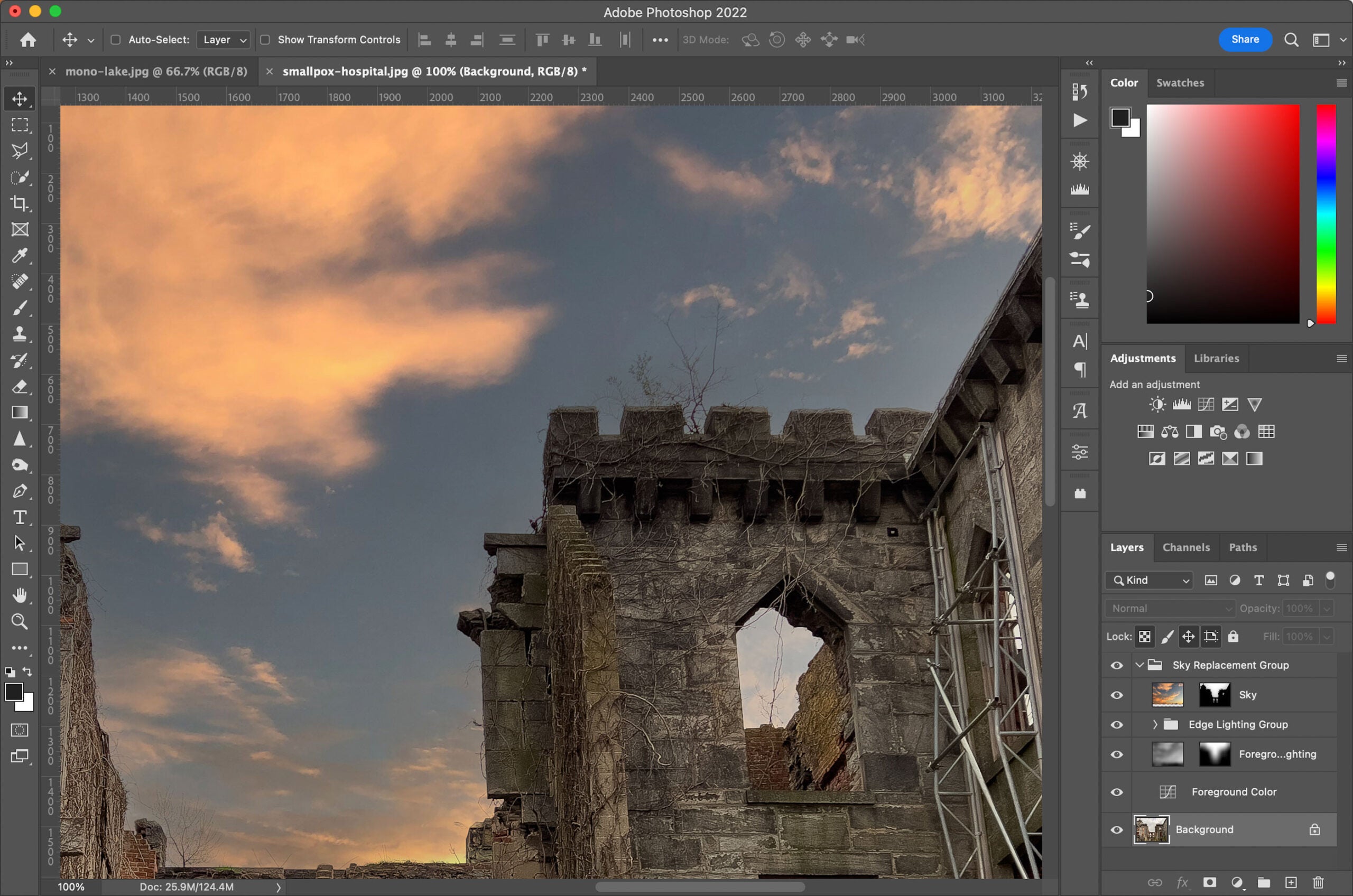Expand the Edge Lighting Group layer
The image size is (1353, 896).
coord(1155,724)
